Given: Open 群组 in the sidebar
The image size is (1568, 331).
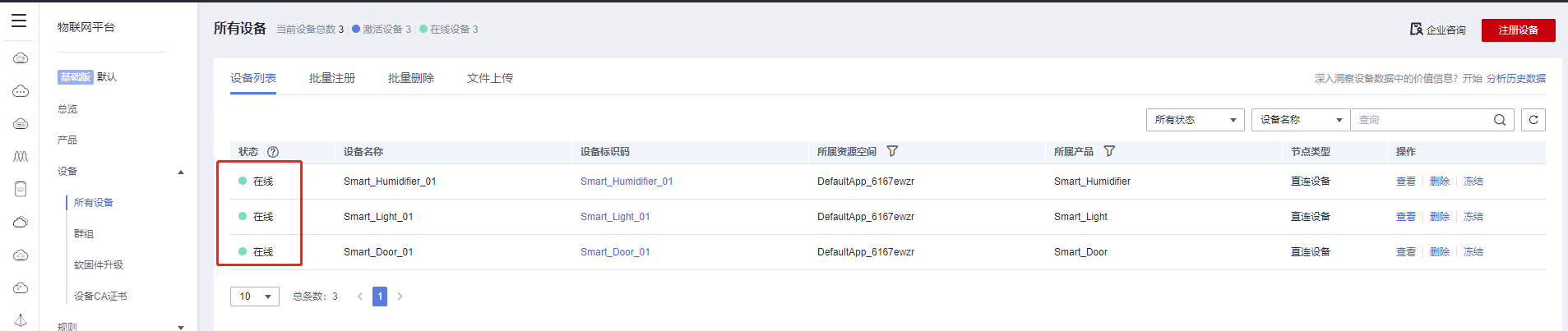Looking at the screenshot, I should click(84, 234).
